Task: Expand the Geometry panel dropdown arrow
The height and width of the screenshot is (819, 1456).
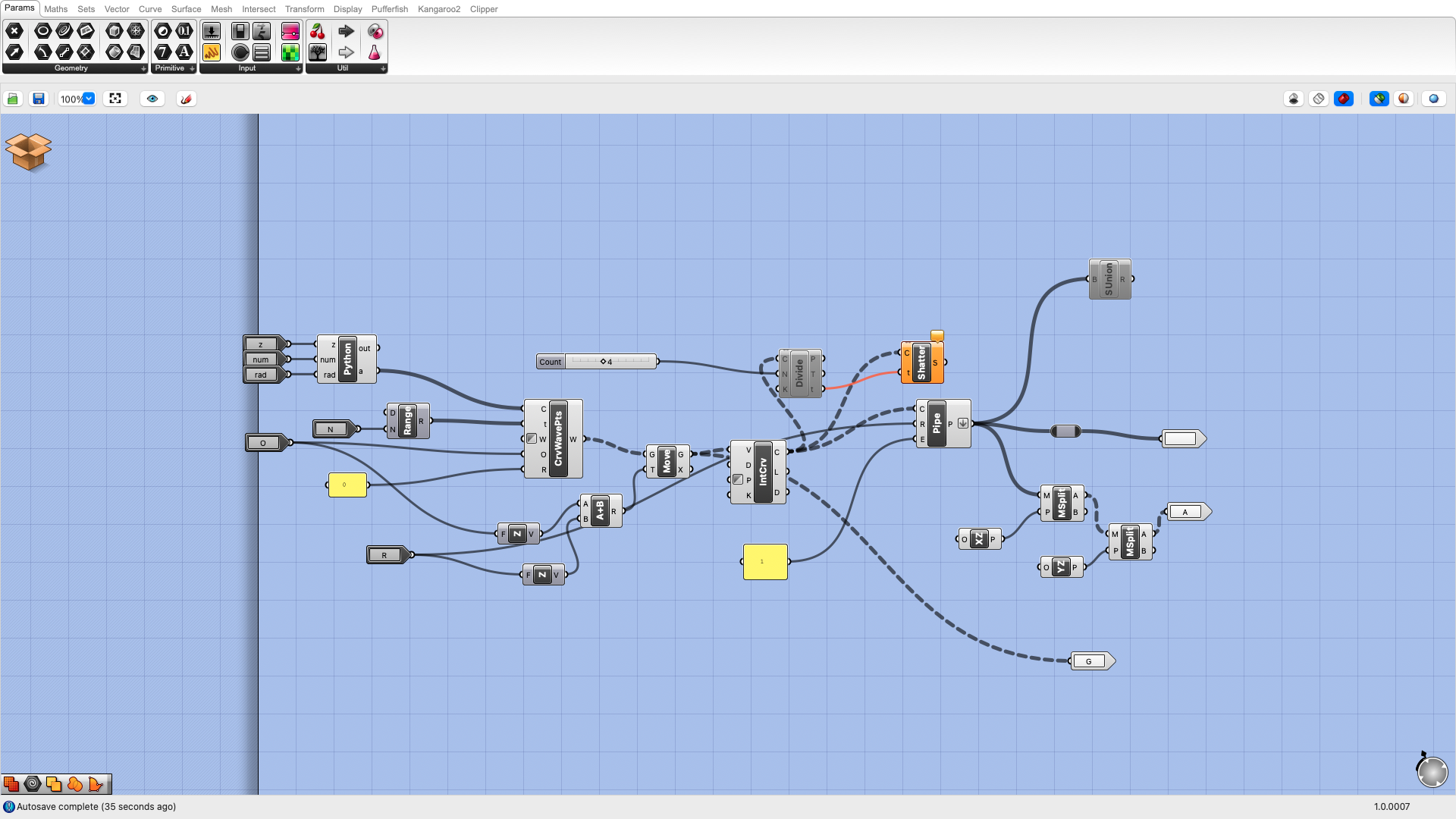Action: pos(143,68)
